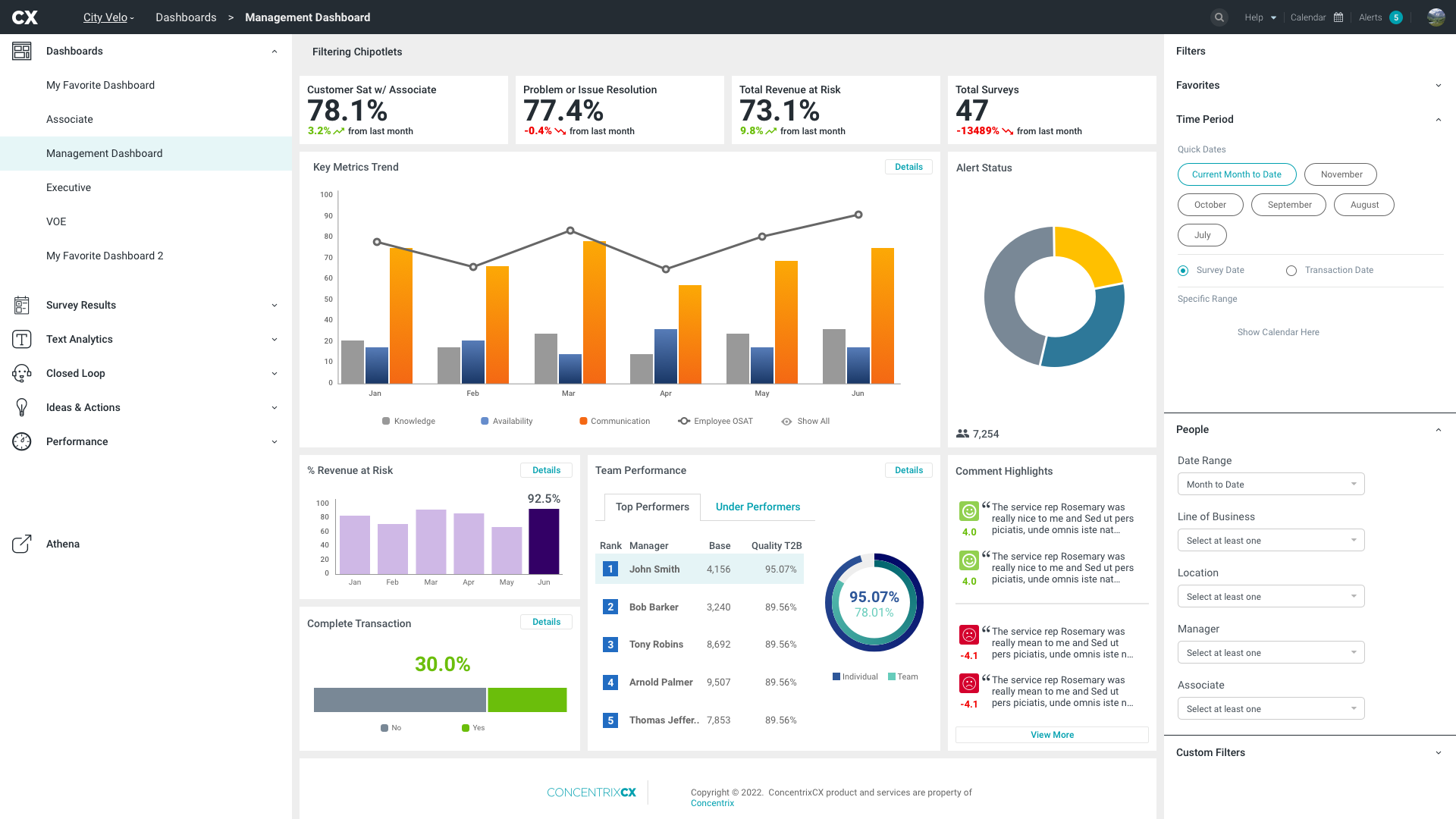The height and width of the screenshot is (819, 1456).
Task: Select the Survey Date radio button
Action: point(1183,271)
